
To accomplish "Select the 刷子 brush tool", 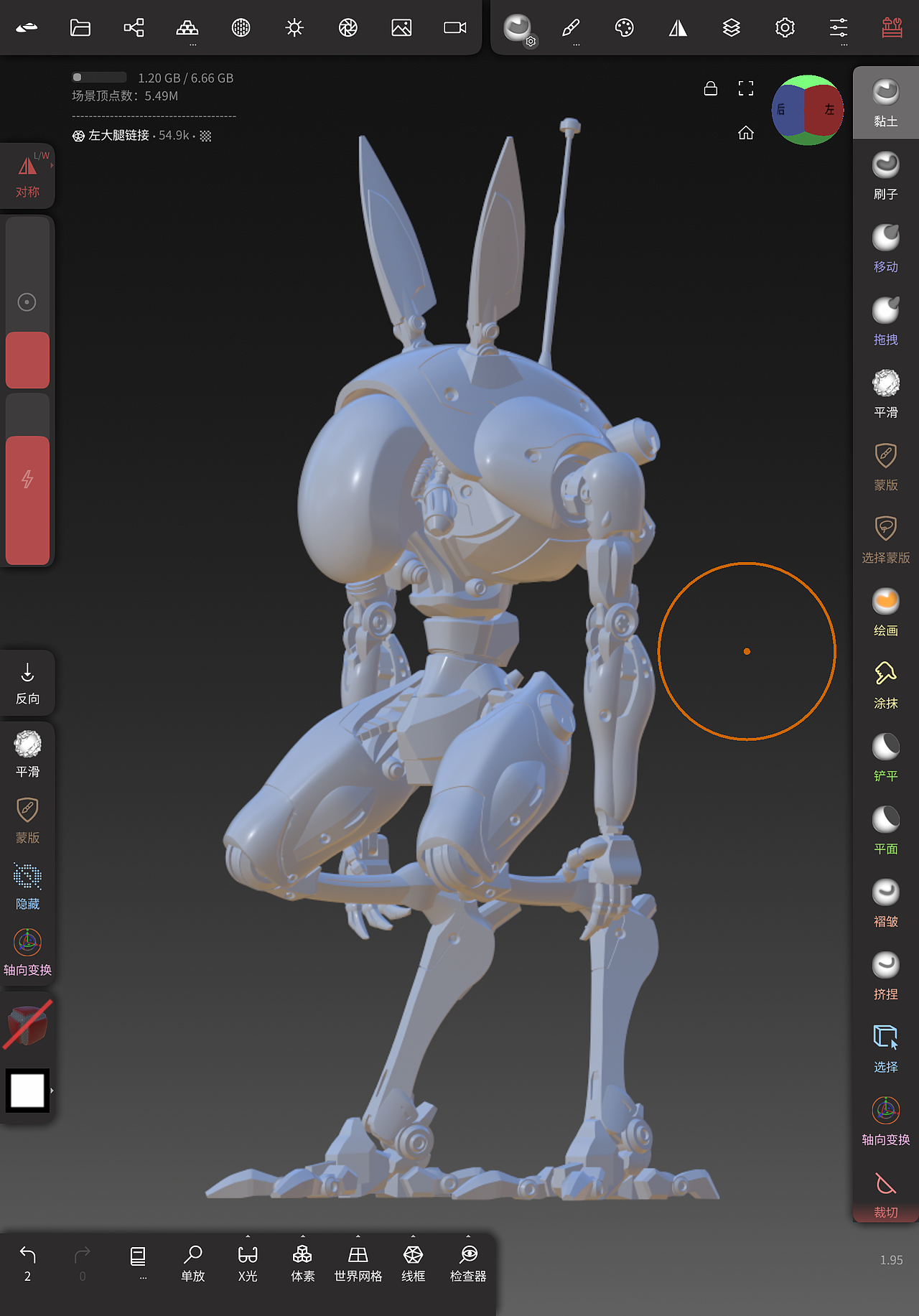I will [885, 176].
